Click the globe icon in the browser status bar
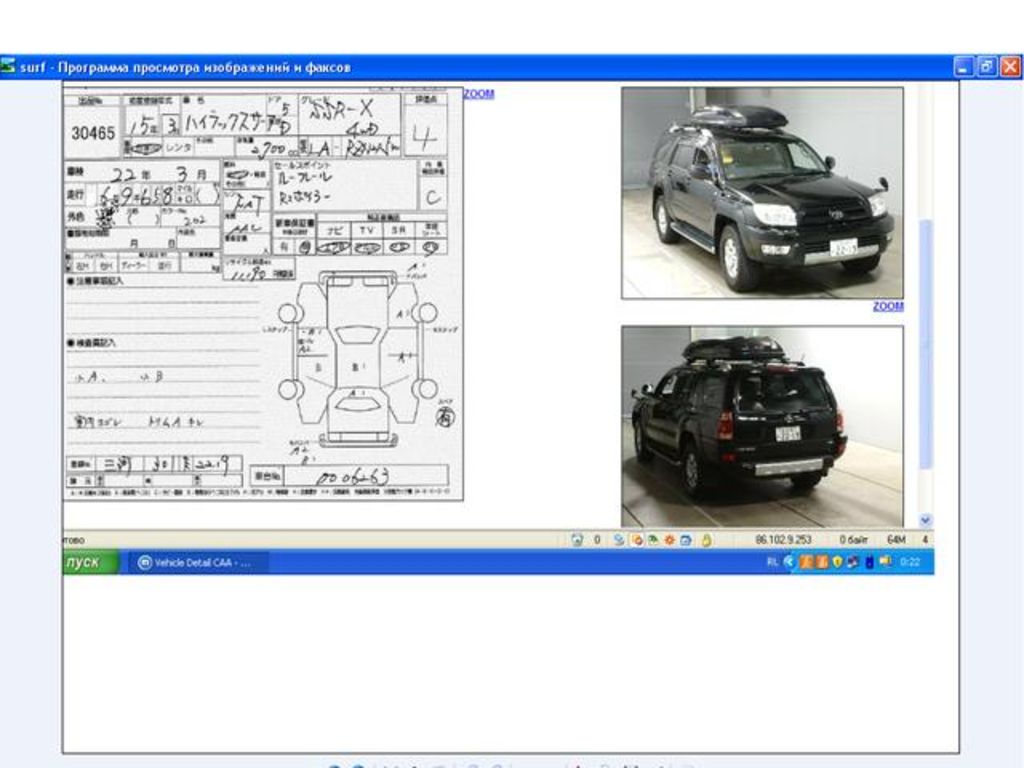Viewport: 1024px width, 768px height. point(577,540)
